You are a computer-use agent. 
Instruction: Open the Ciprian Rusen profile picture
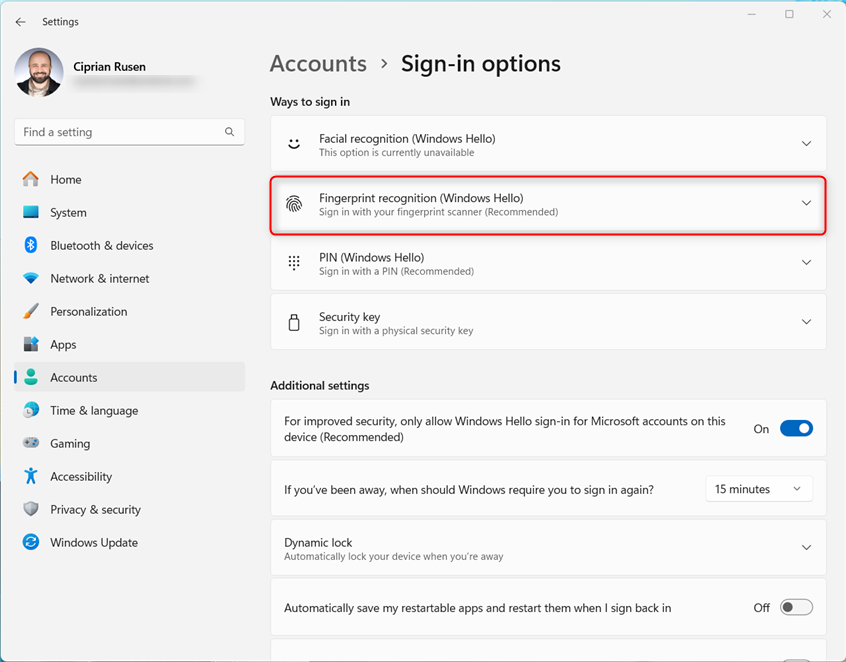39,72
